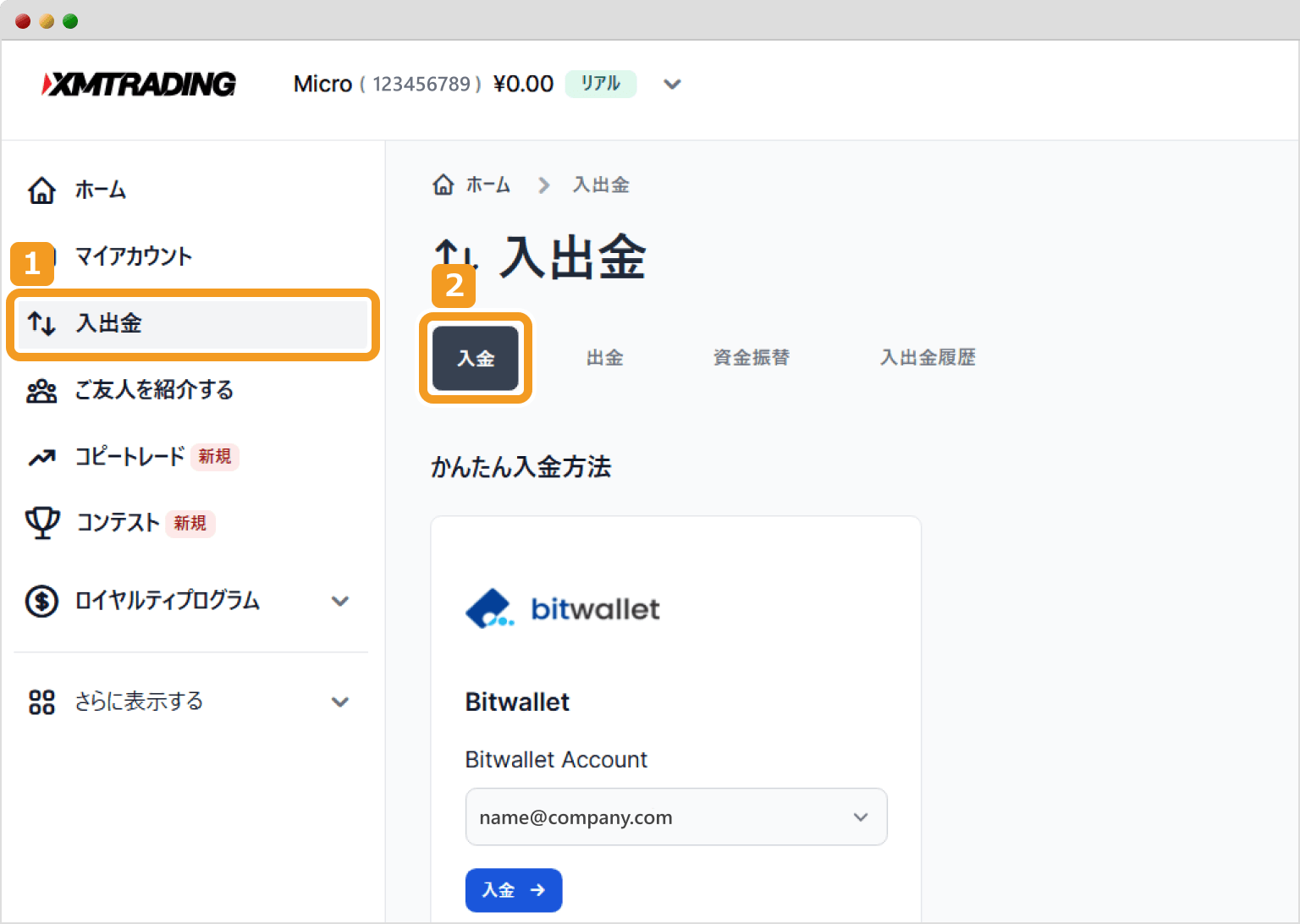Image resolution: width=1300 pixels, height=924 pixels.
Task: Click the リアル account badge
Action: click(x=600, y=84)
